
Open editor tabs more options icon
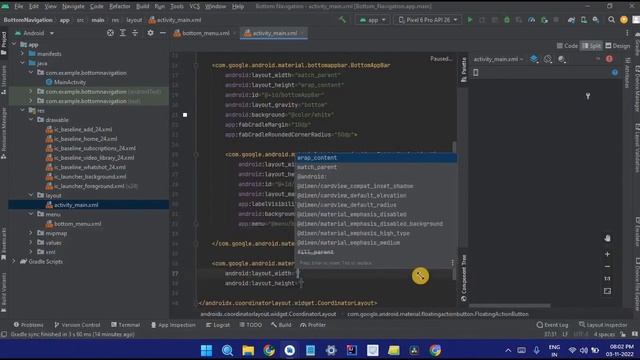[627, 33]
